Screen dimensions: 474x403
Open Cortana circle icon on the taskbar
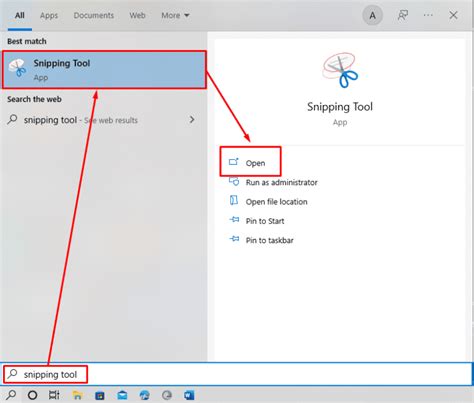(x=32, y=395)
